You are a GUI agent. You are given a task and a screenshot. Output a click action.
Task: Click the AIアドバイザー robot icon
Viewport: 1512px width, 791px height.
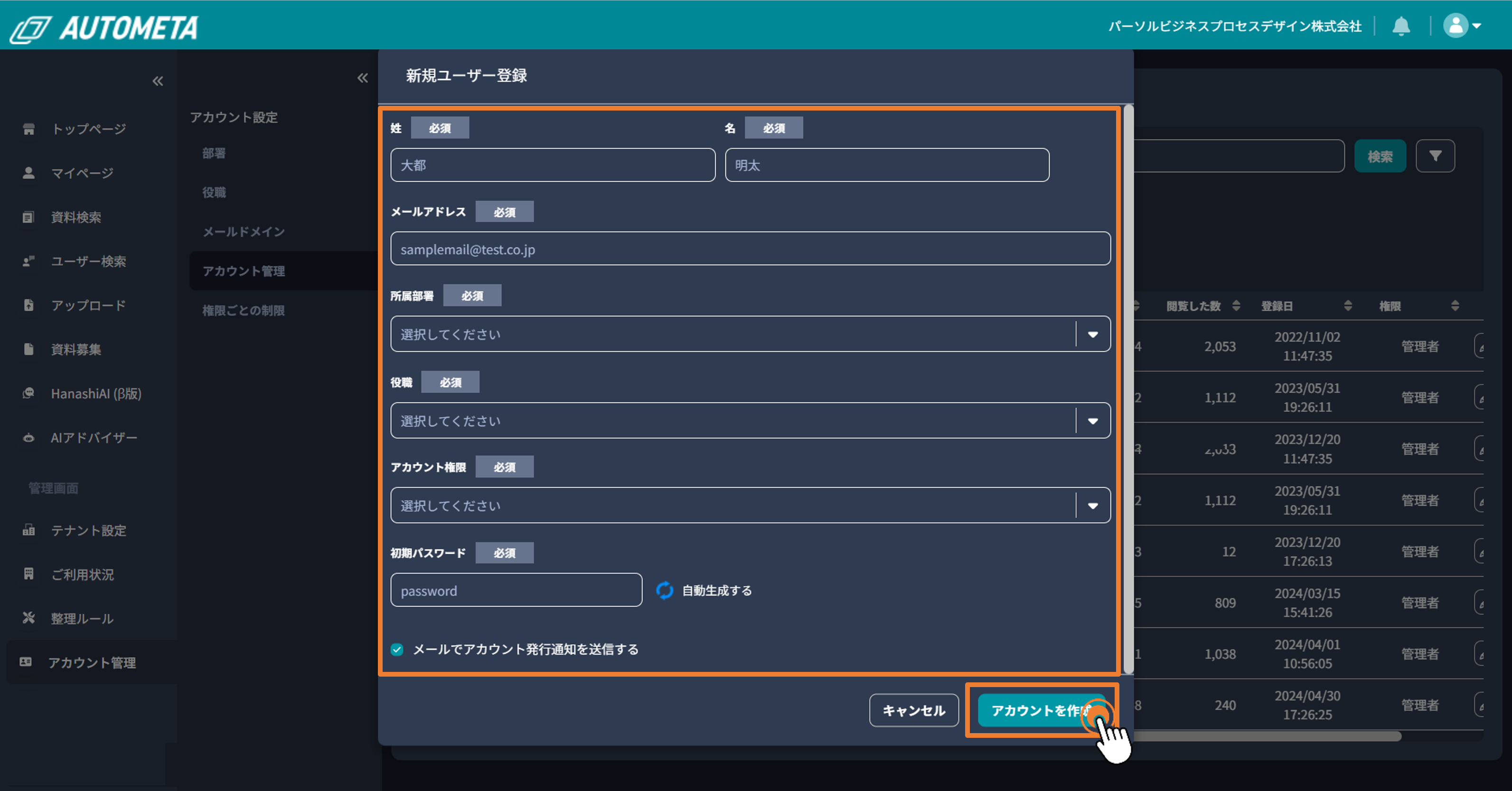28,438
